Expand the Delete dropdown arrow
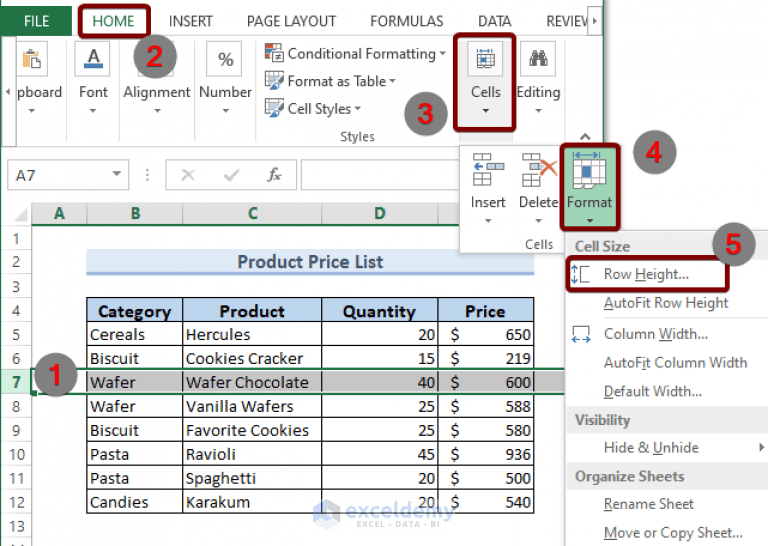768x546 pixels. [538, 221]
